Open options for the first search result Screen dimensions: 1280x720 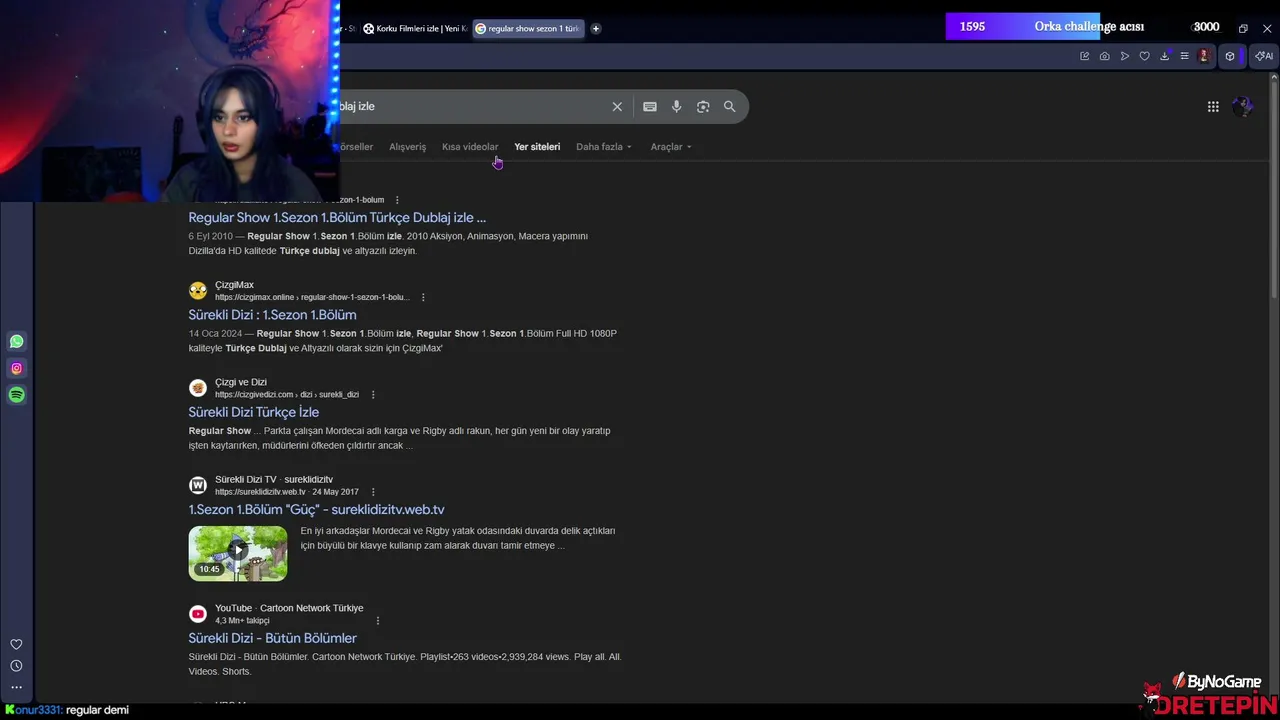click(397, 200)
